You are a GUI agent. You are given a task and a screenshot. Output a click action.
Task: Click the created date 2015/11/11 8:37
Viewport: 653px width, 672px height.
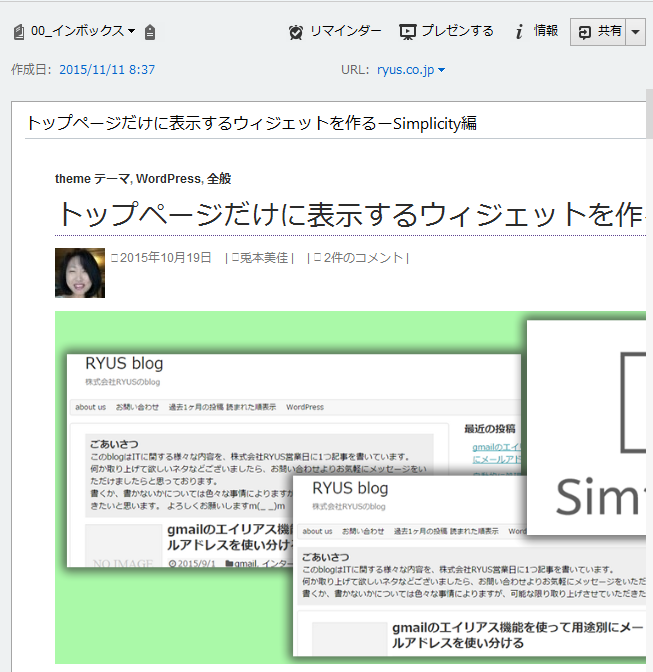(107, 70)
